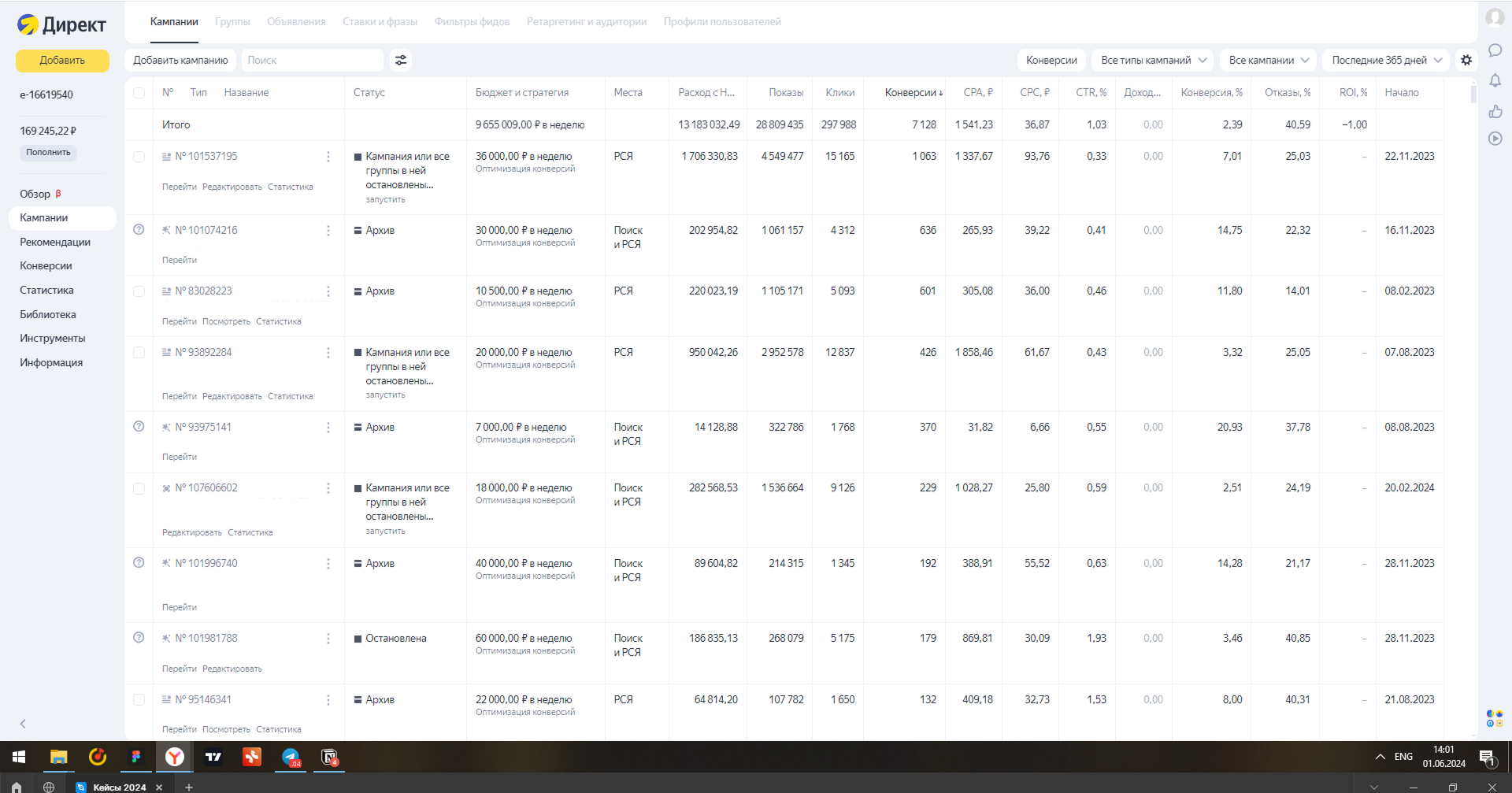Click запустить under campaign 93892284 status
This screenshot has height=793, width=1512.
point(385,395)
